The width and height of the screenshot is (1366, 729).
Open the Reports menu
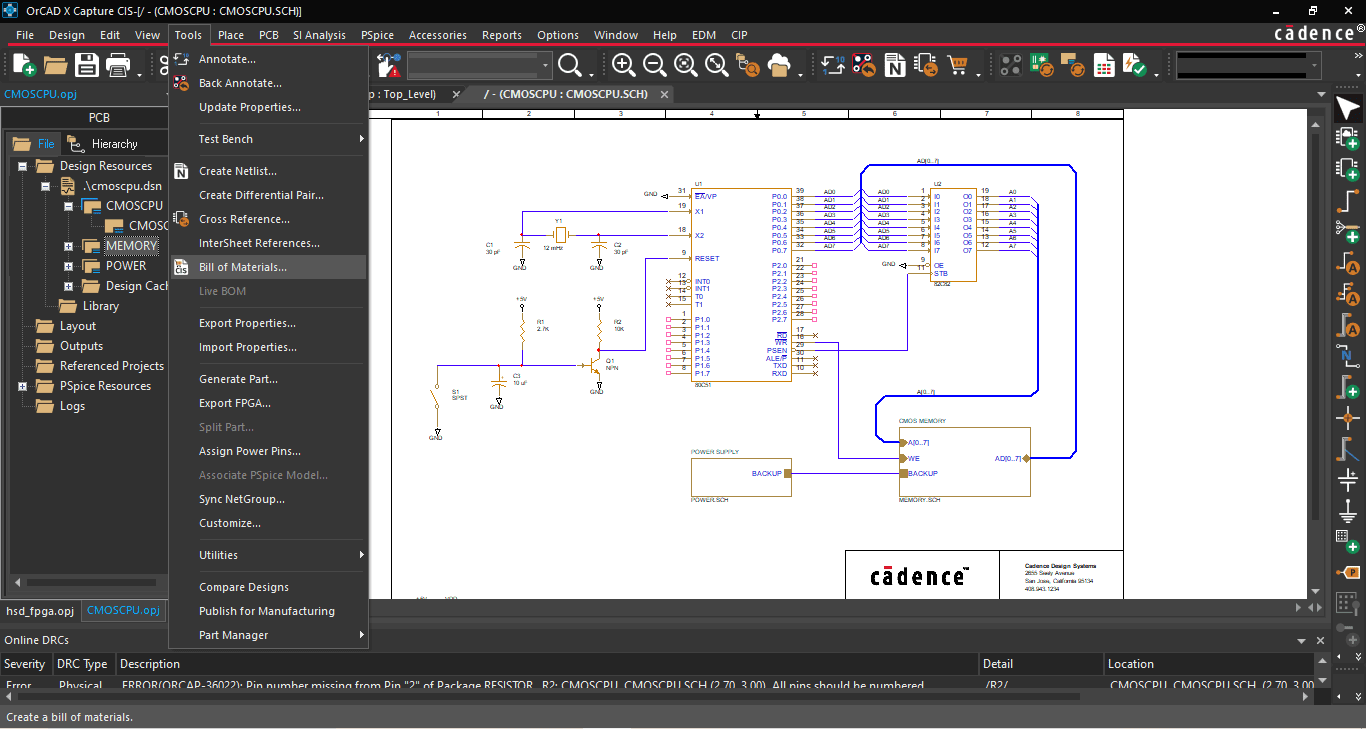[502, 35]
